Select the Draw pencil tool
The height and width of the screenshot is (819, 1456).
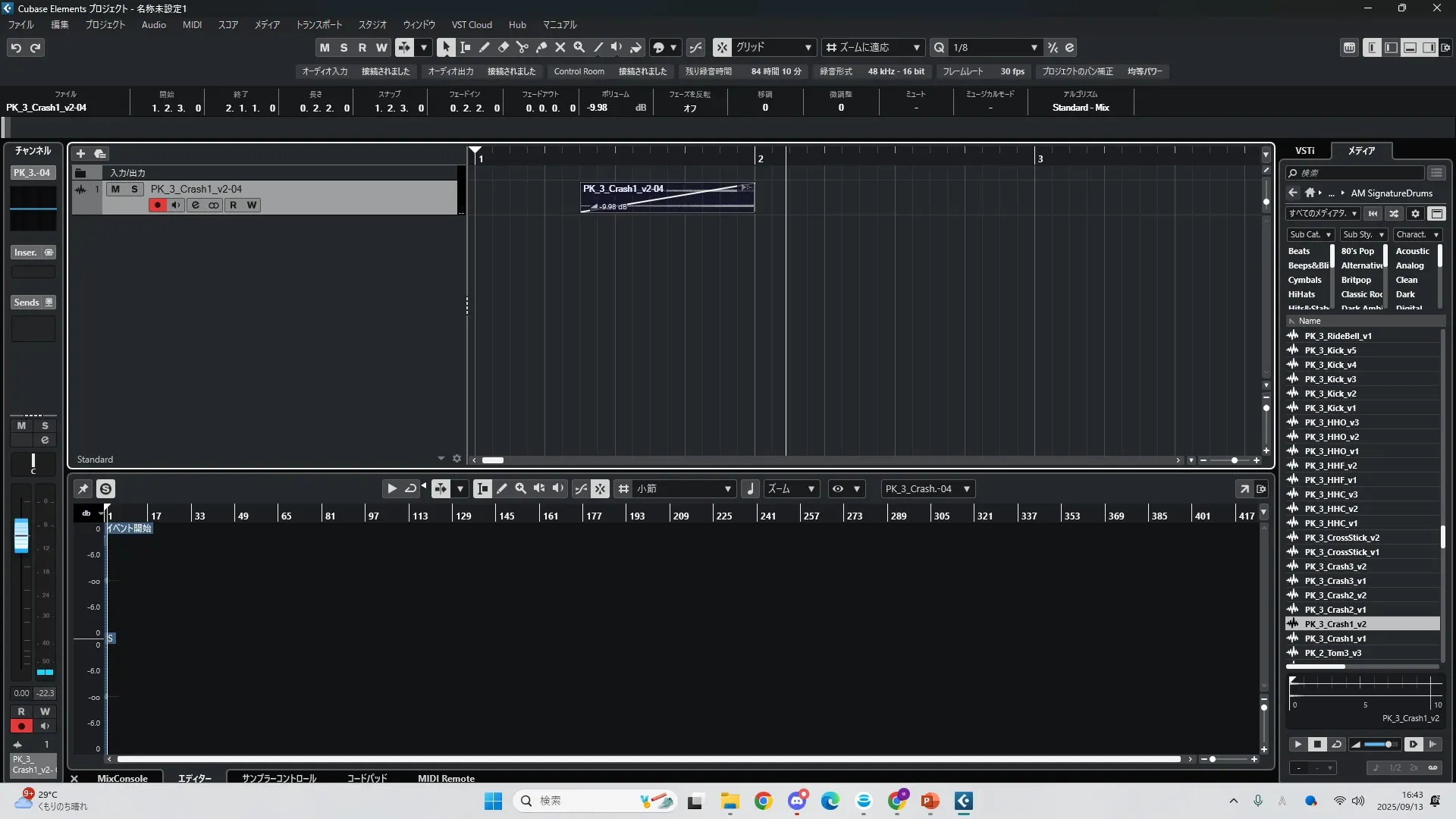coord(484,48)
